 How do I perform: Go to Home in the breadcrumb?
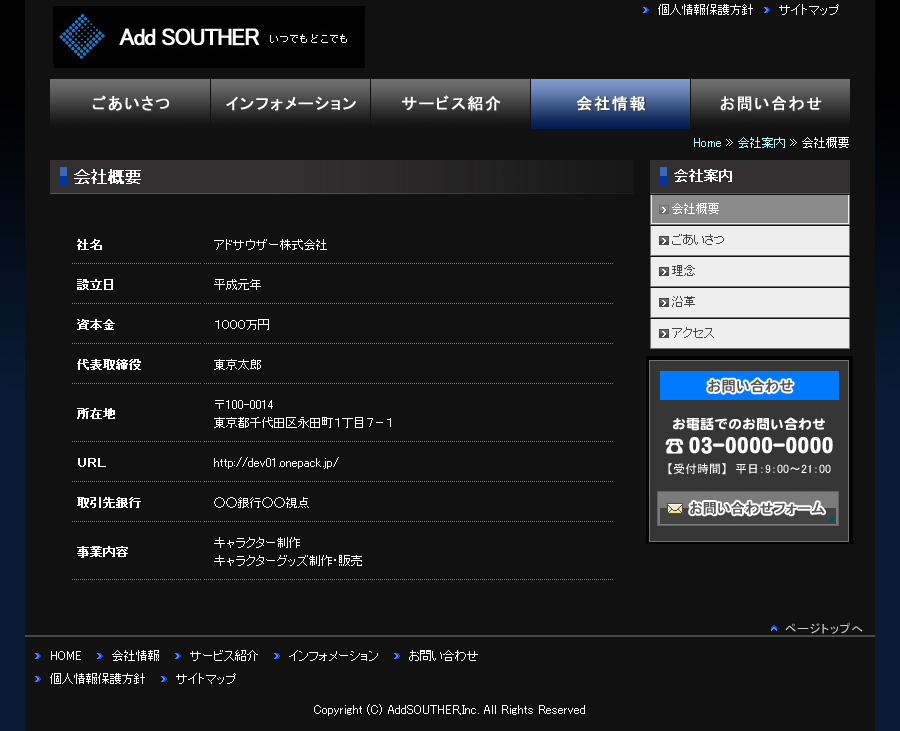706,143
